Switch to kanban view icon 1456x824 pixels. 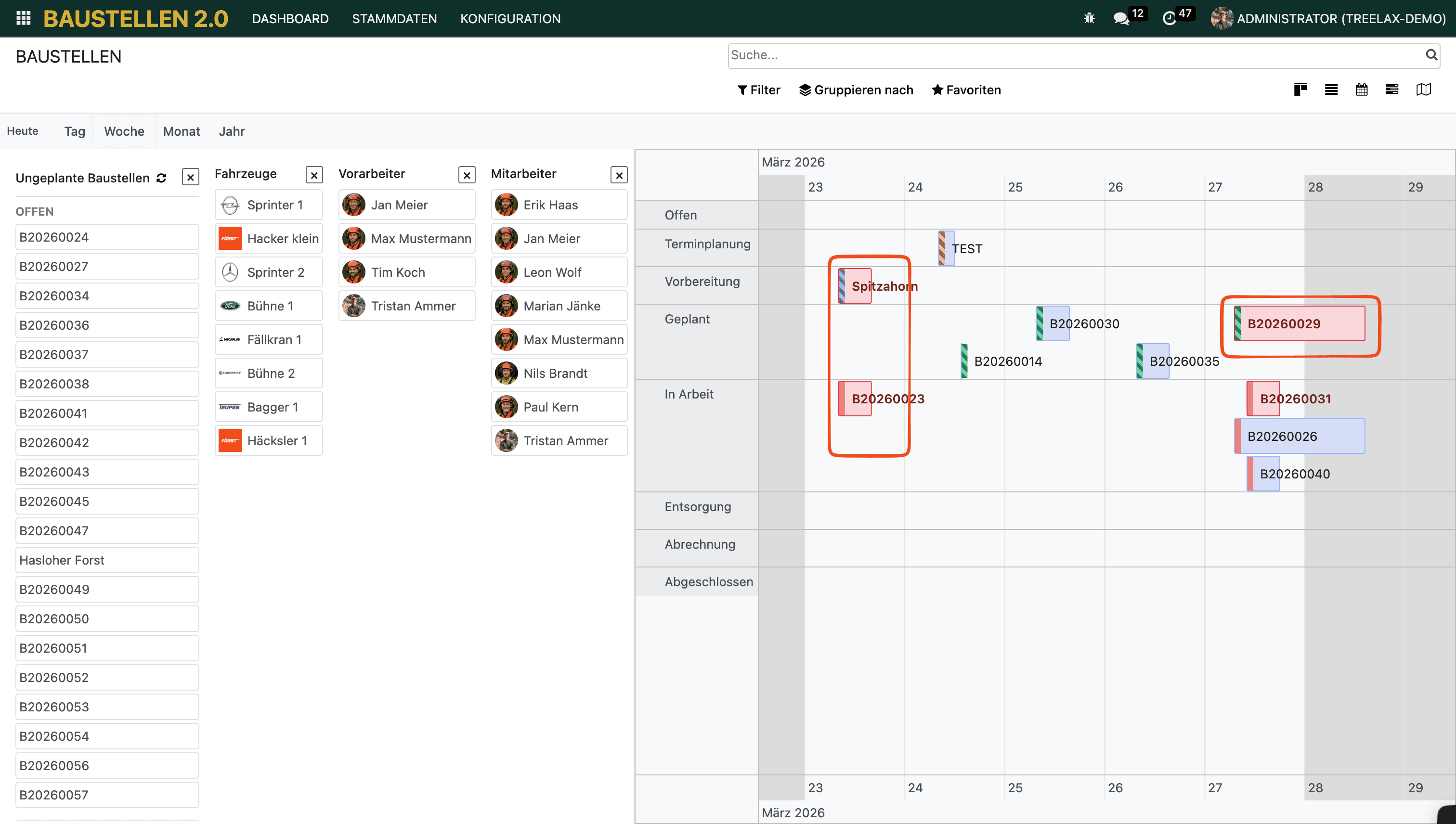[x=1300, y=90]
